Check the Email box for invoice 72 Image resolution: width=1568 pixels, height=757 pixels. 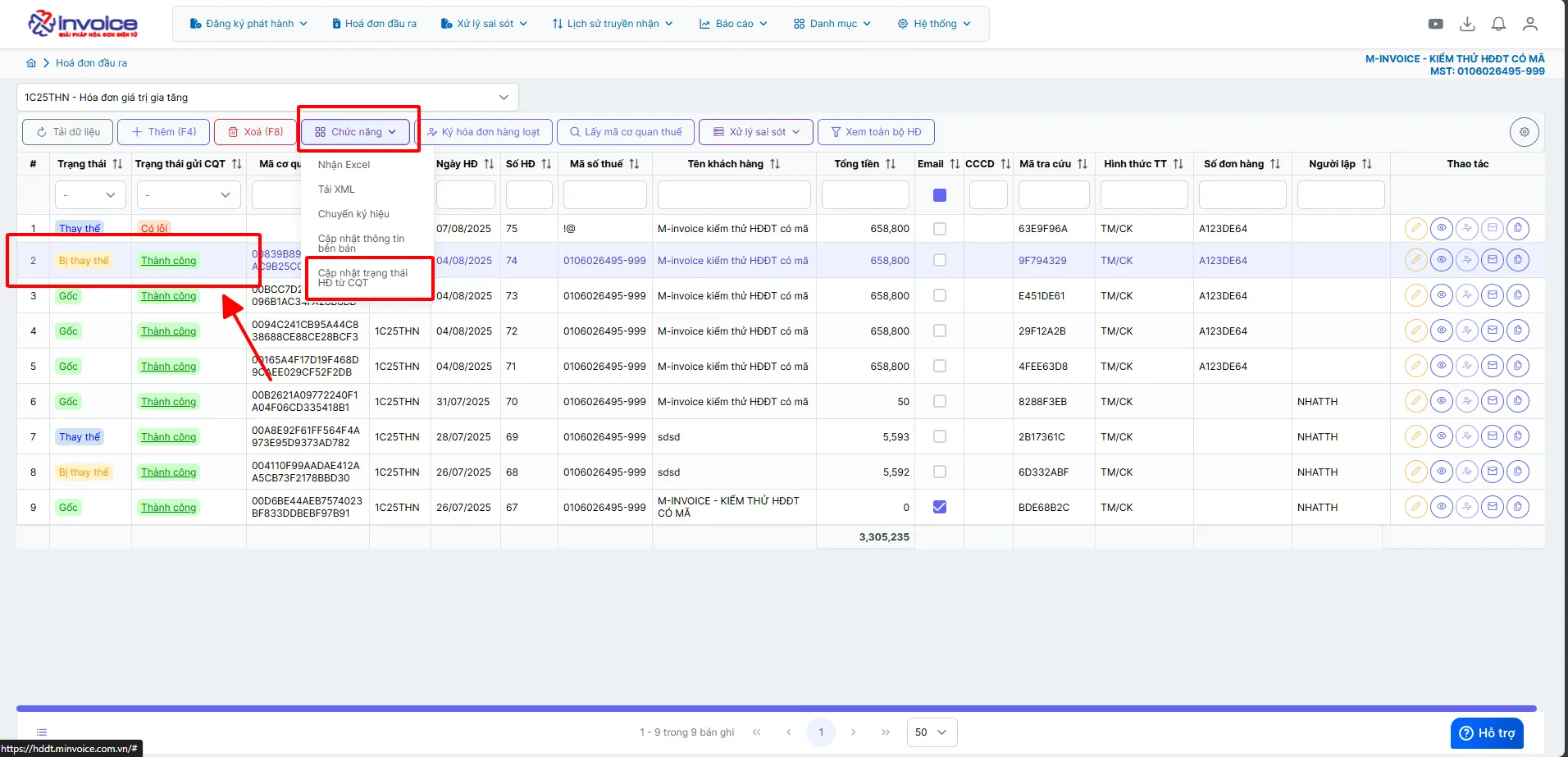point(940,331)
